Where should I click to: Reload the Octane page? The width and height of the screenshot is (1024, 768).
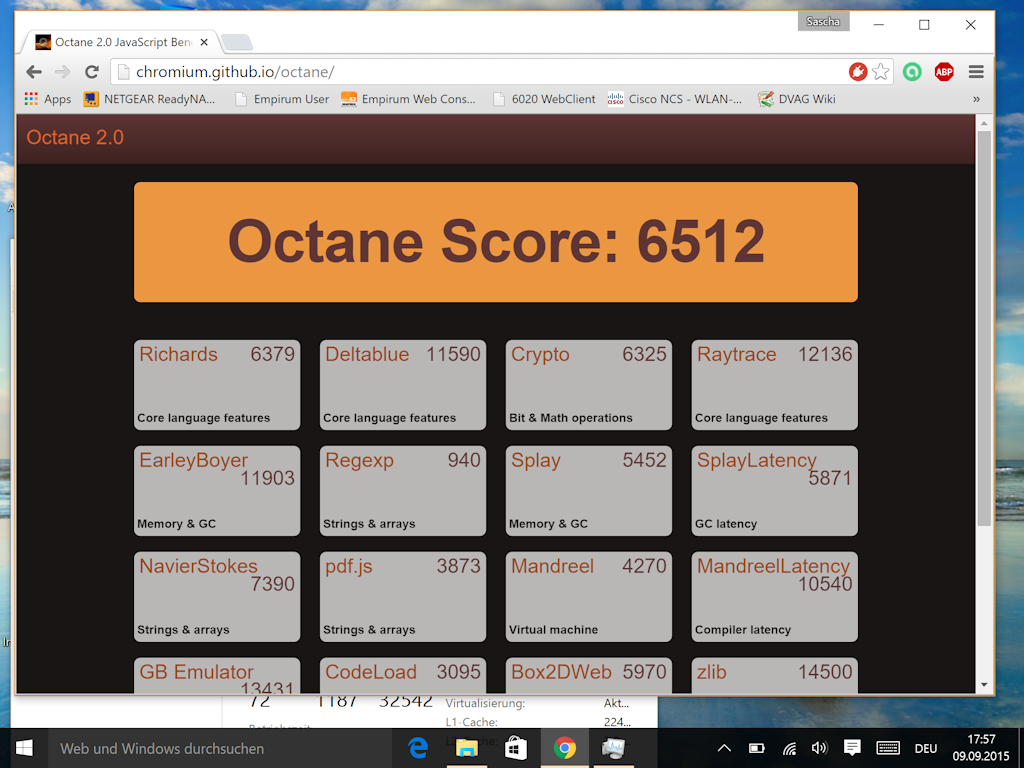coord(91,72)
